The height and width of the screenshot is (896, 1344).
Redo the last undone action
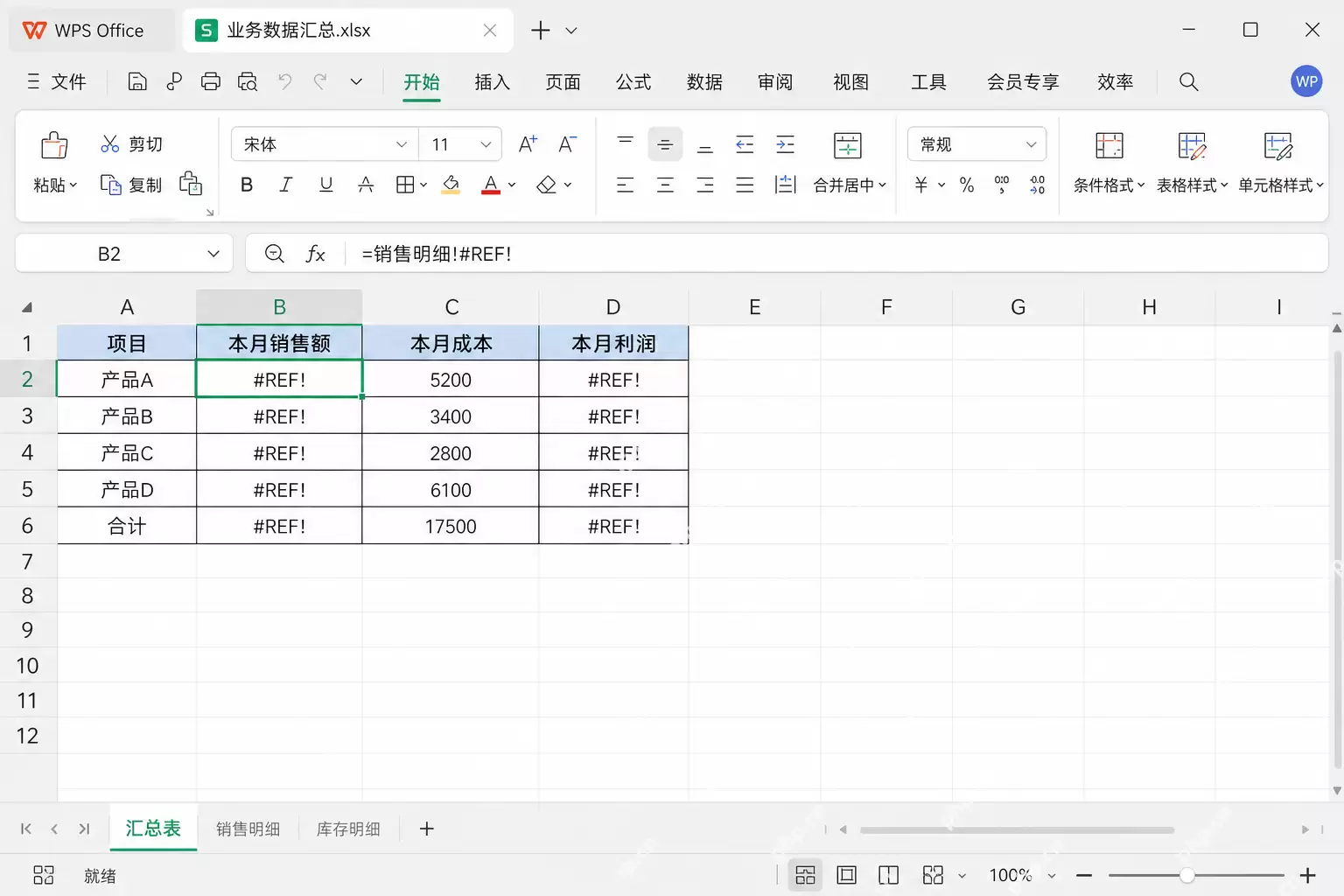(320, 81)
